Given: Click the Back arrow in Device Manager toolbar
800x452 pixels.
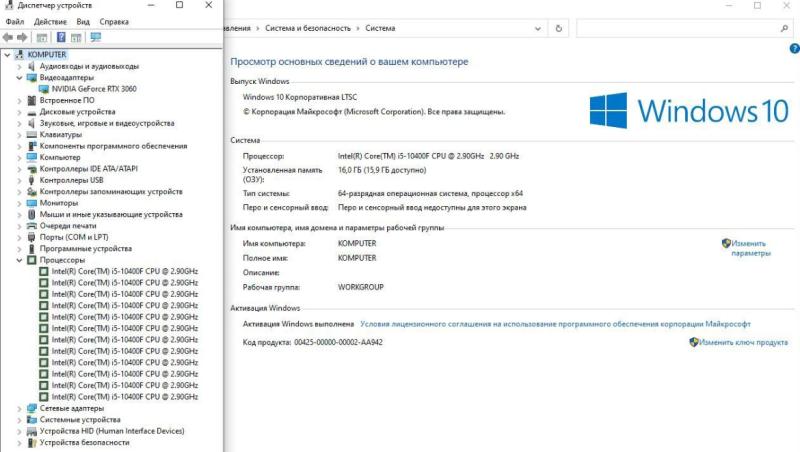Looking at the screenshot, I should 8,37.
